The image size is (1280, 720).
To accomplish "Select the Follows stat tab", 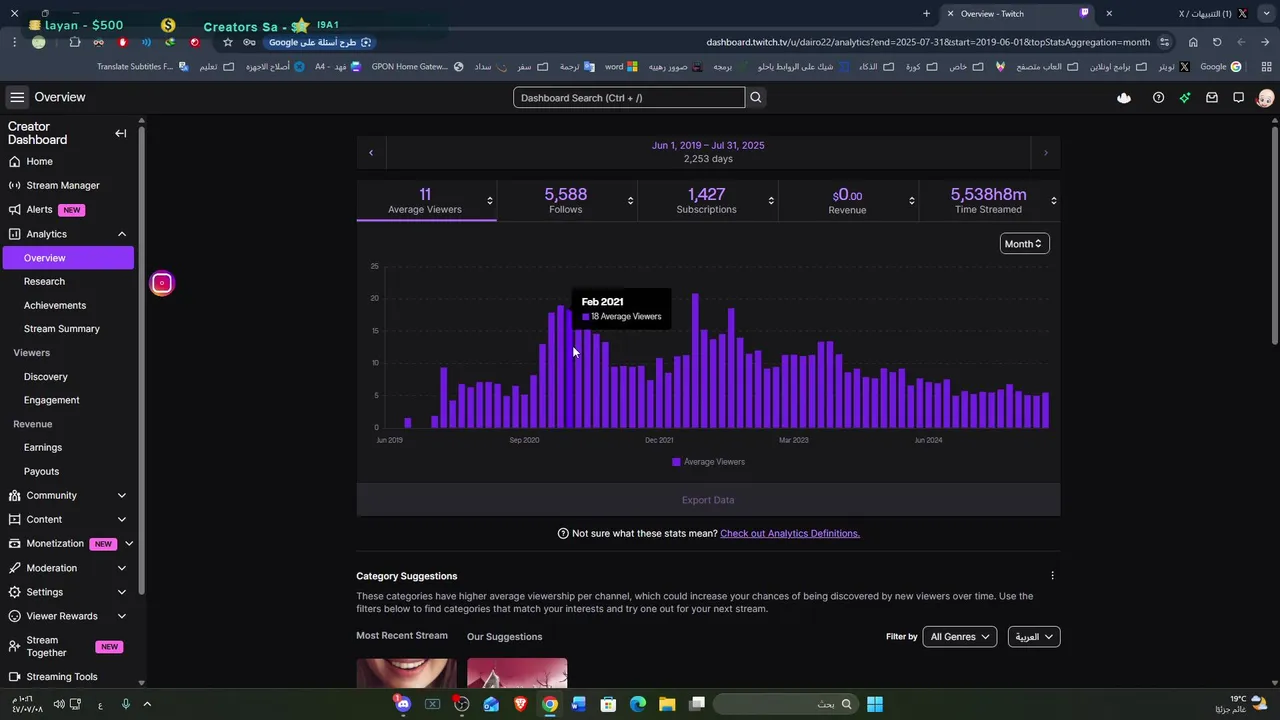I will [x=566, y=200].
